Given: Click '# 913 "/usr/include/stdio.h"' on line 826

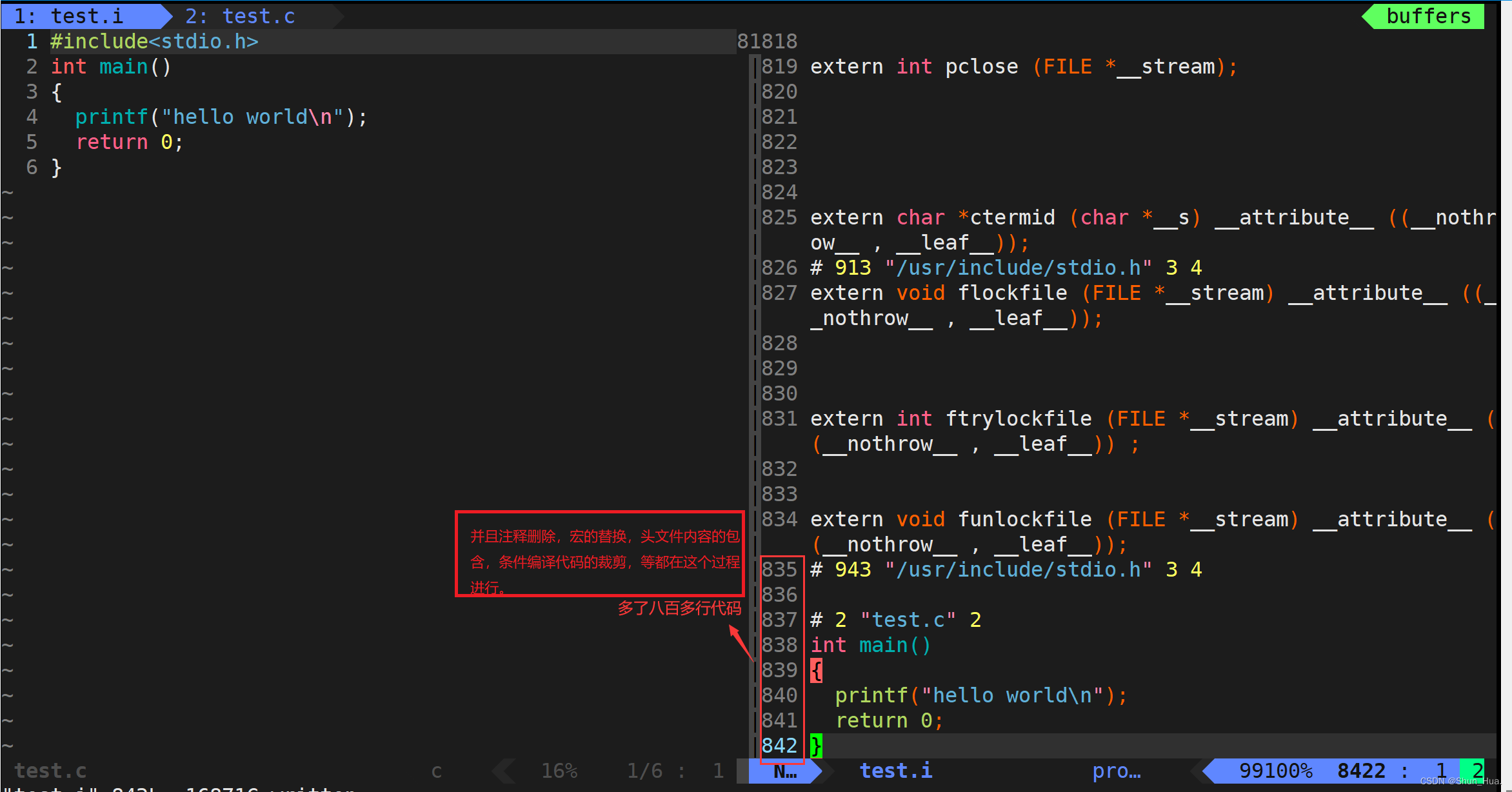Looking at the screenshot, I should [x=981, y=268].
